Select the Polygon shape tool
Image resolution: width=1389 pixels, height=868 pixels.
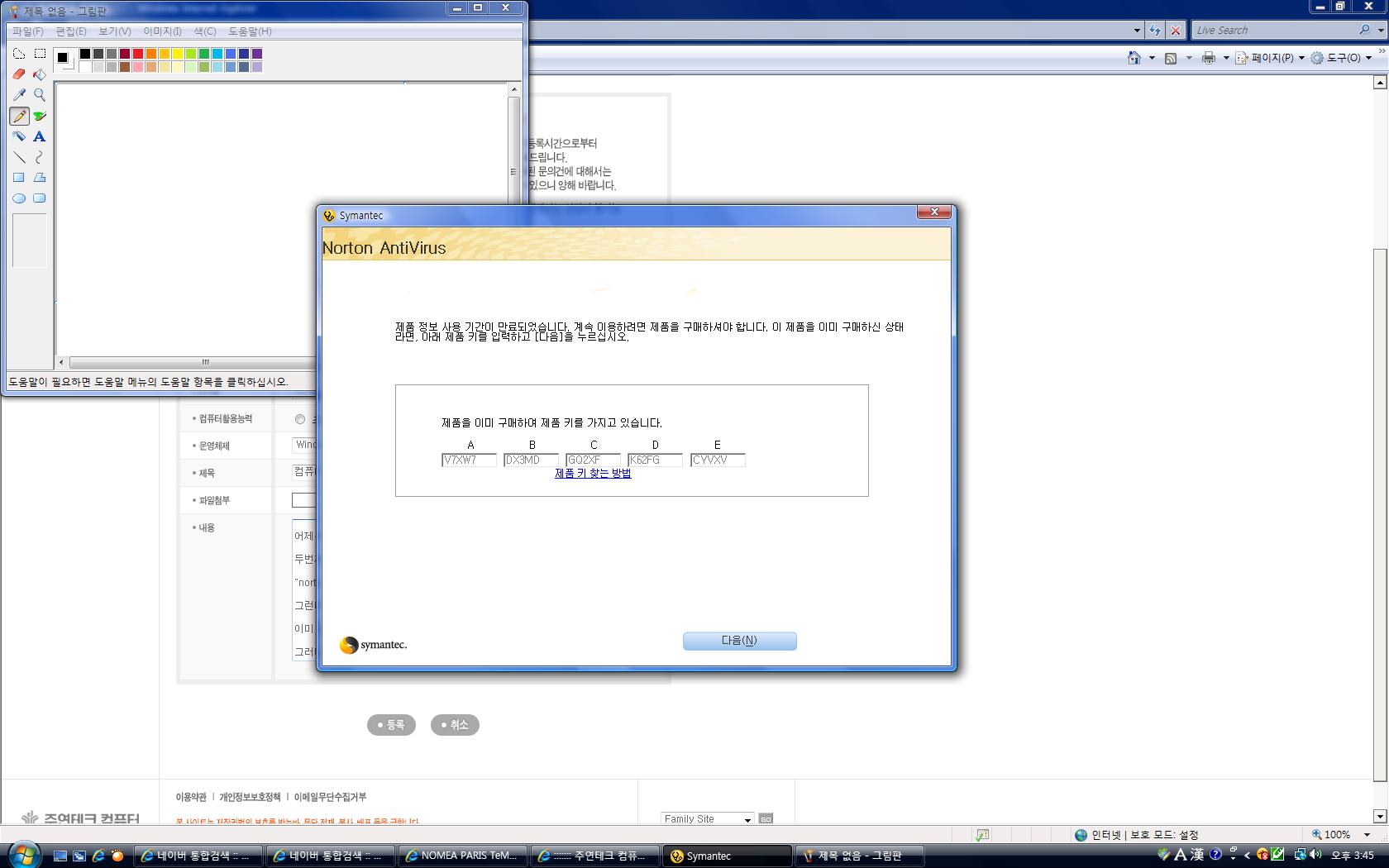point(40,178)
